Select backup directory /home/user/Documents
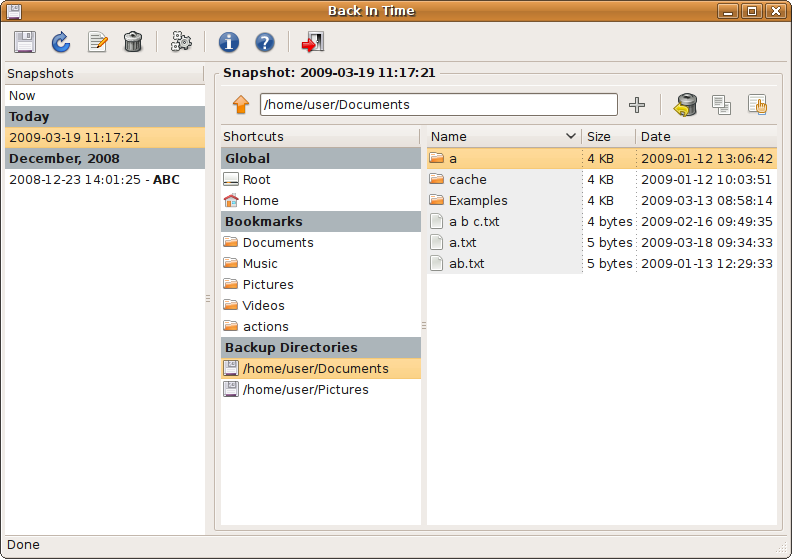The width and height of the screenshot is (792, 559). coord(321,369)
